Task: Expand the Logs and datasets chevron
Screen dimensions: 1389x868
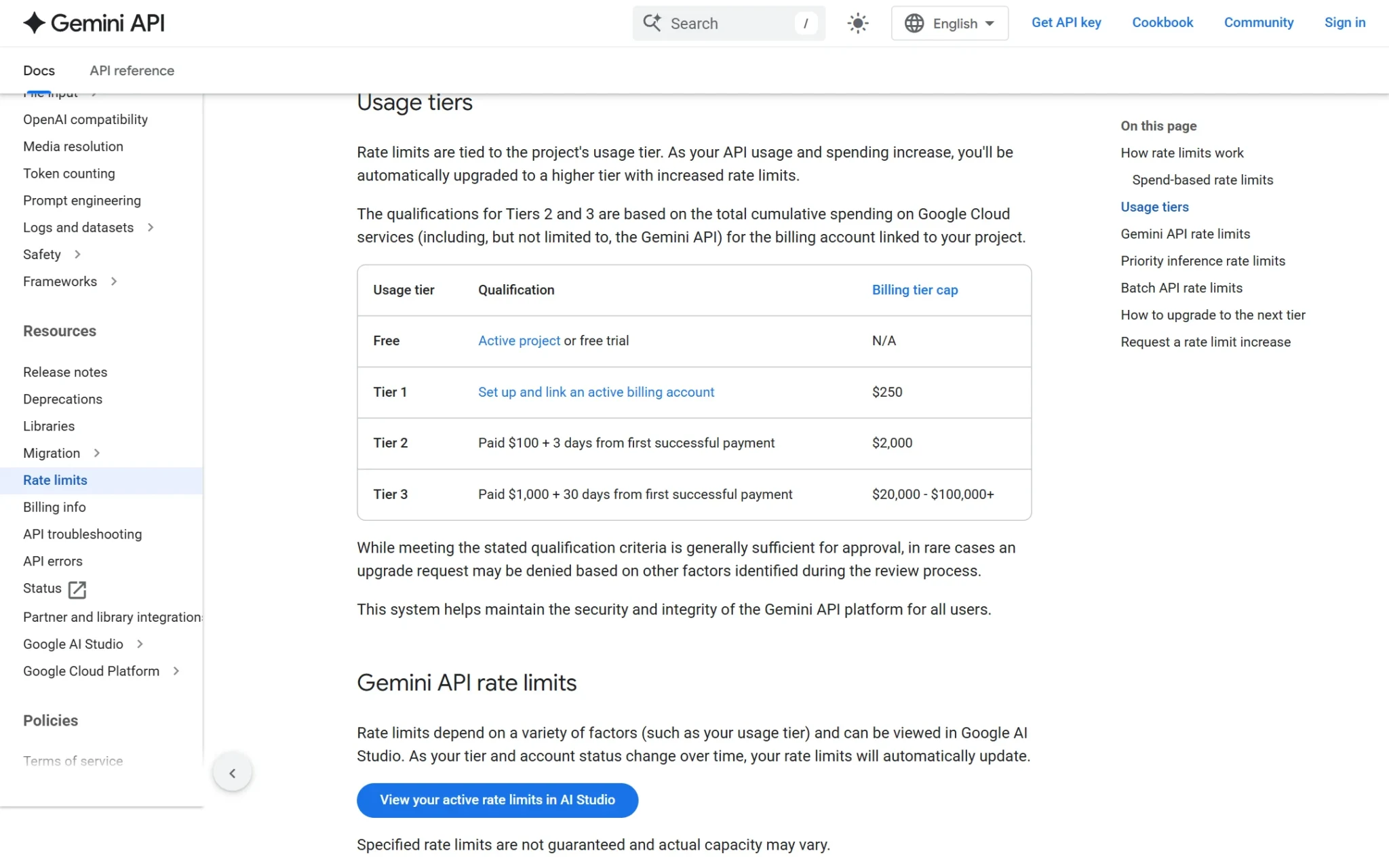Action: click(151, 228)
